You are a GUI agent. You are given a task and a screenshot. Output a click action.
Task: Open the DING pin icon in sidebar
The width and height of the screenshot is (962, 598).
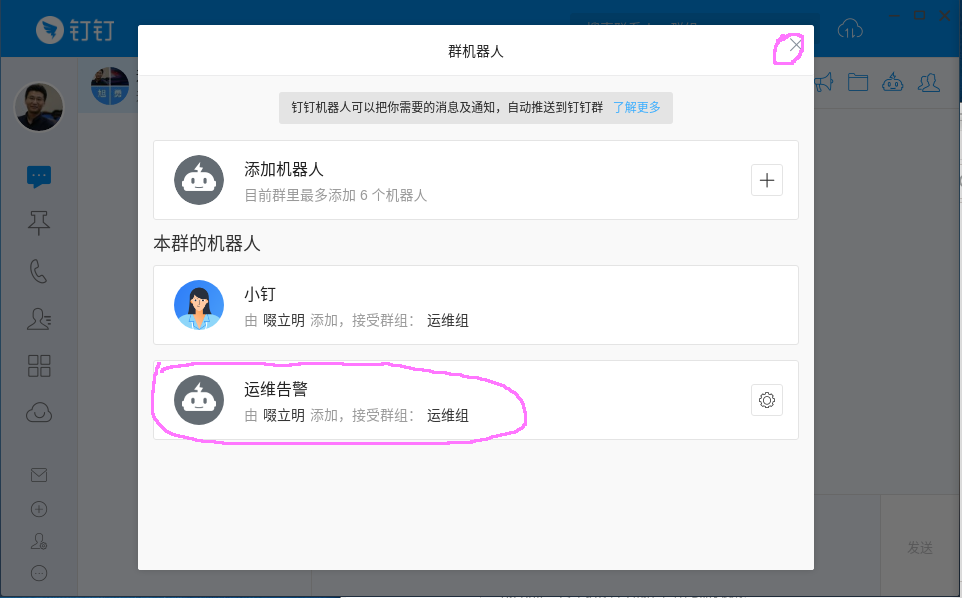tap(39, 224)
